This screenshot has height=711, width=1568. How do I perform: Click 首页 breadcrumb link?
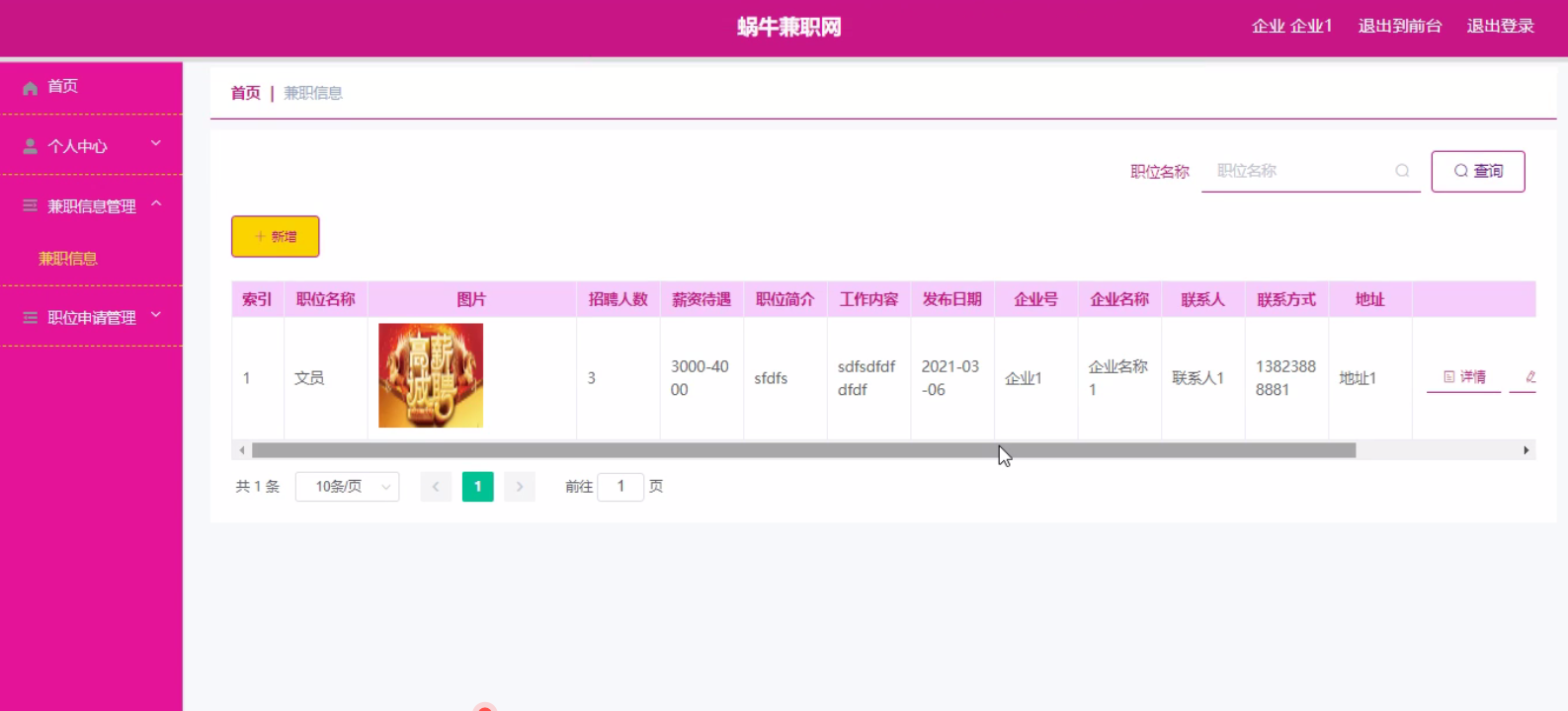tap(246, 93)
